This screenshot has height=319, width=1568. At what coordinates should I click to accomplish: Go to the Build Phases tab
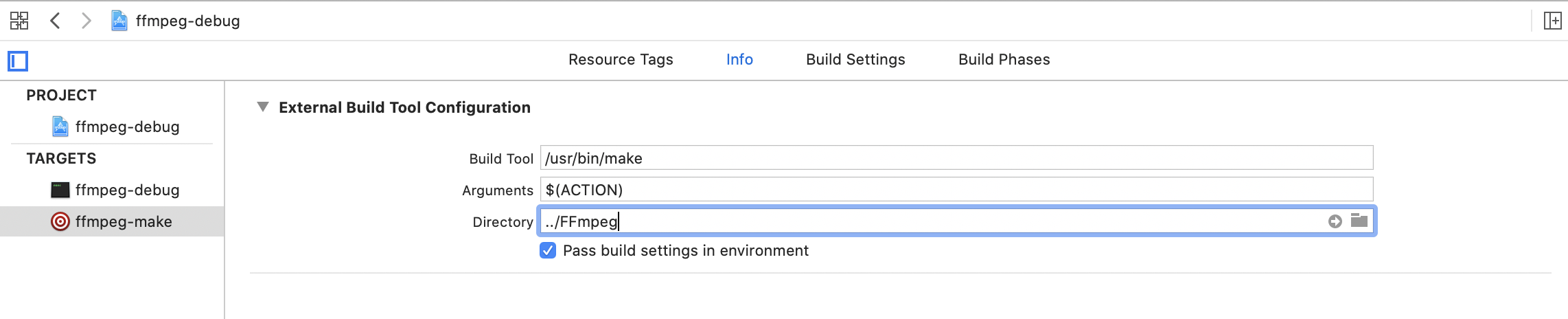pos(1004,60)
